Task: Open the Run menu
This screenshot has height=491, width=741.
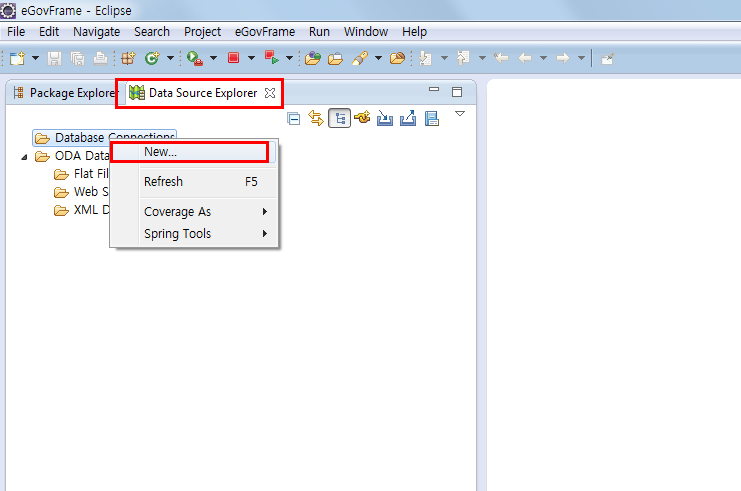Action: coord(319,32)
